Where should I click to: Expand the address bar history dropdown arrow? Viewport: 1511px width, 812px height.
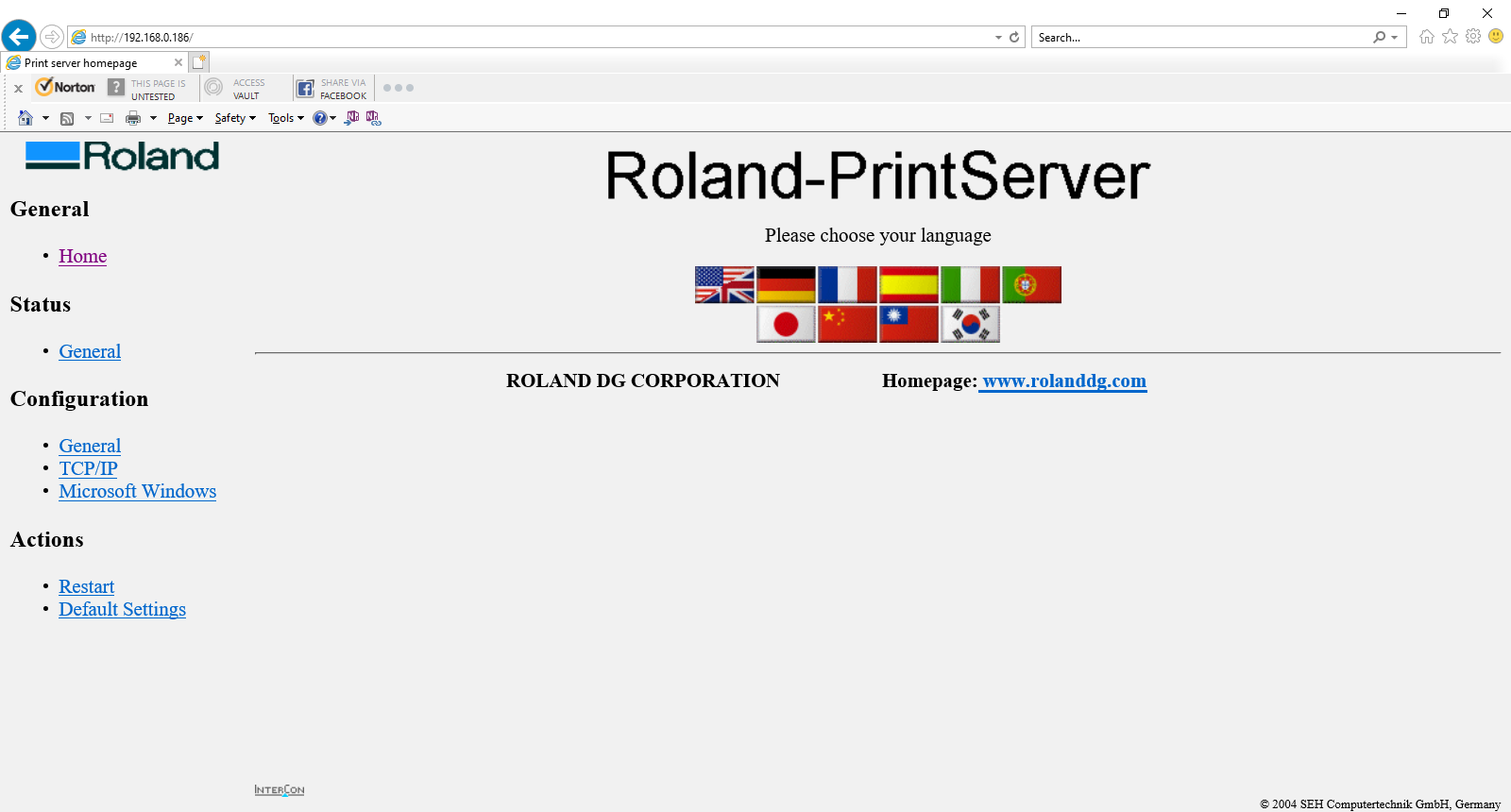click(998, 38)
